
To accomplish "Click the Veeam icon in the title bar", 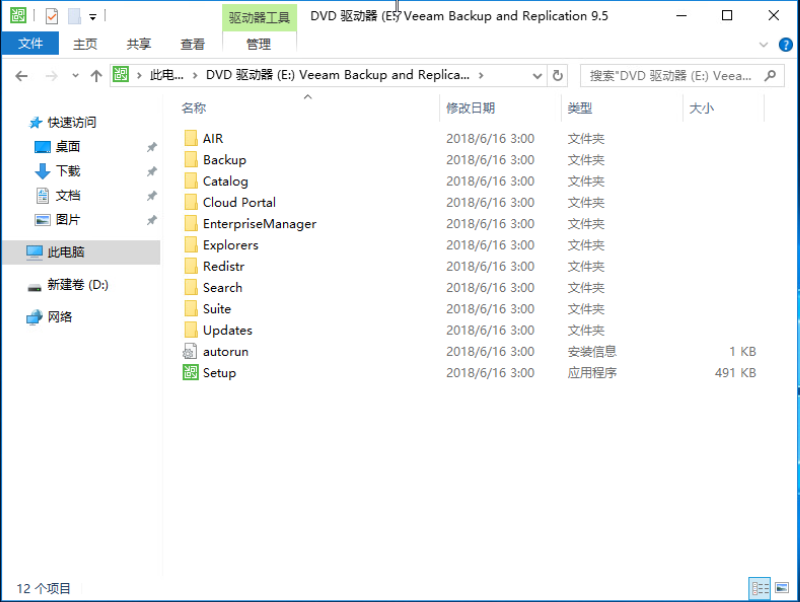I will coord(18,15).
